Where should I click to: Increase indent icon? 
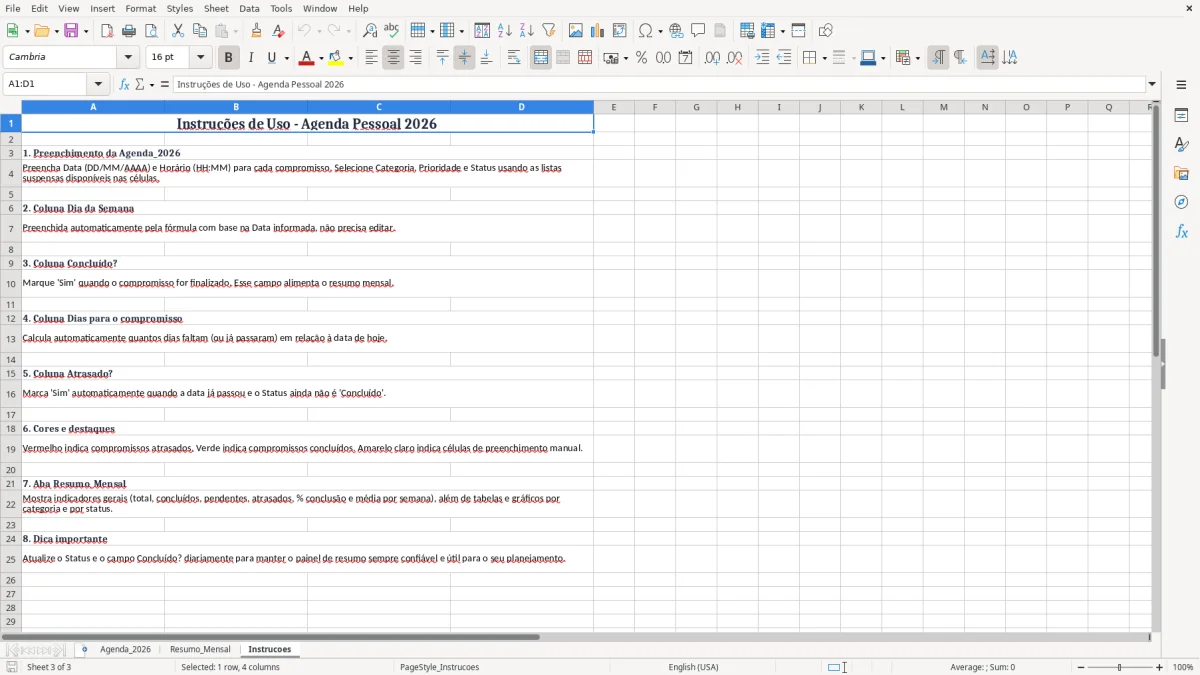click(762, 58)
